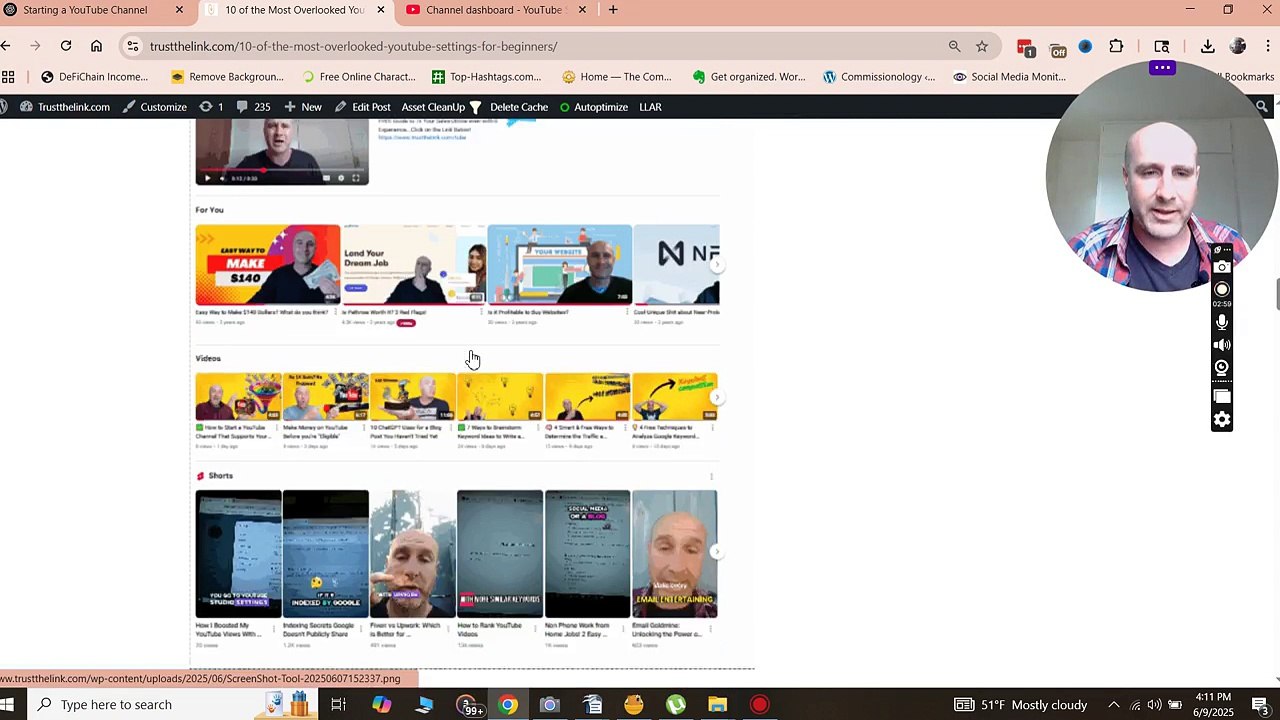Screen dimensions: 1280x720
Task: Open a new browser tab
Action: coord(613,10)
